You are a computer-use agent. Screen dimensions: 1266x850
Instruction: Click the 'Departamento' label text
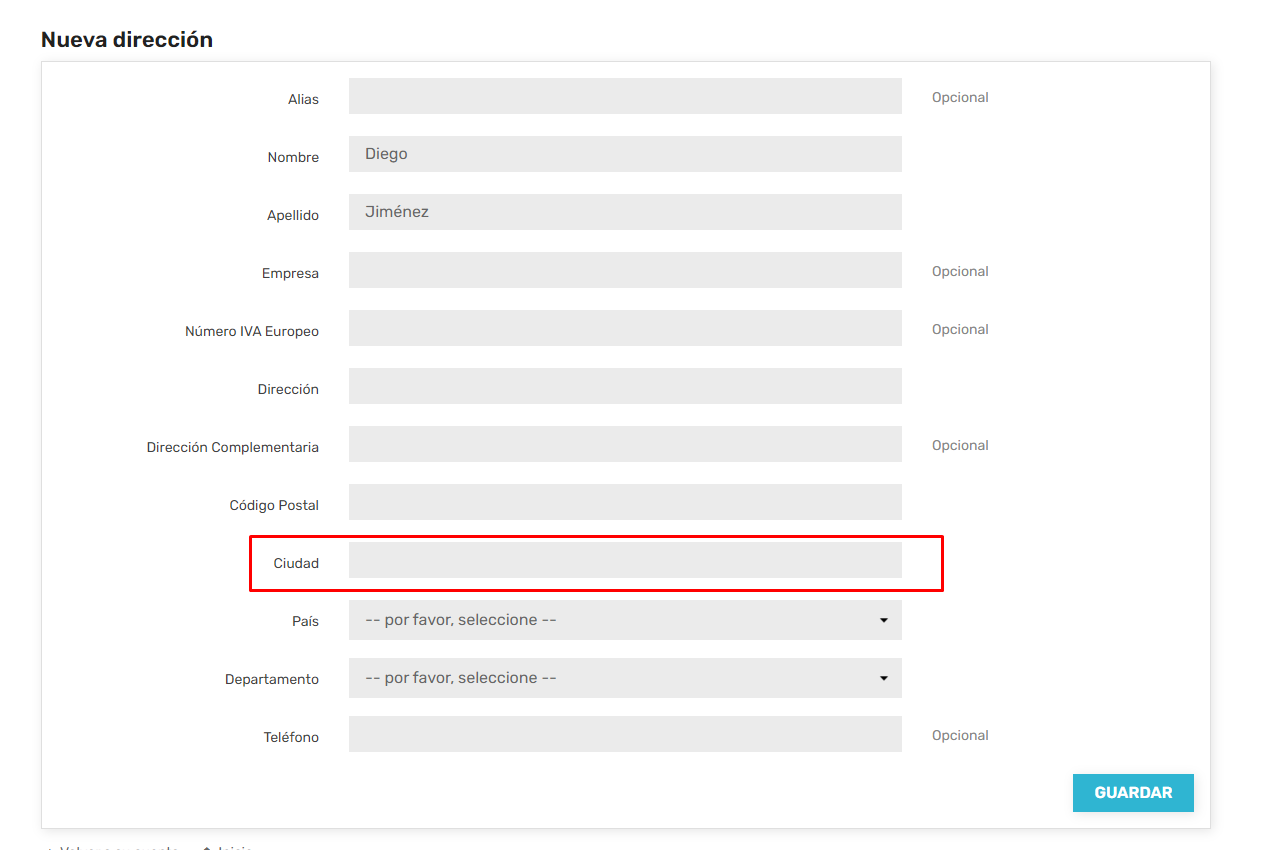coord(272,680)
